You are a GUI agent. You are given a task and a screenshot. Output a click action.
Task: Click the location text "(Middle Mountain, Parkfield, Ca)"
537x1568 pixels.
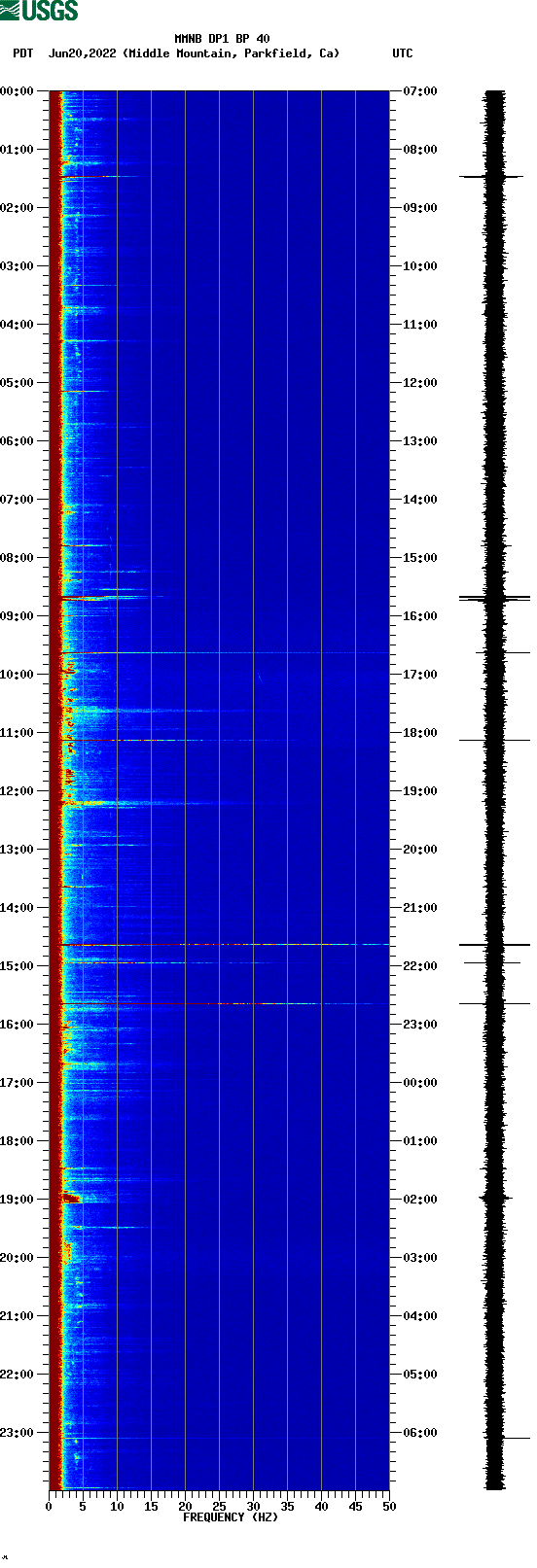[x=232, y=53]
